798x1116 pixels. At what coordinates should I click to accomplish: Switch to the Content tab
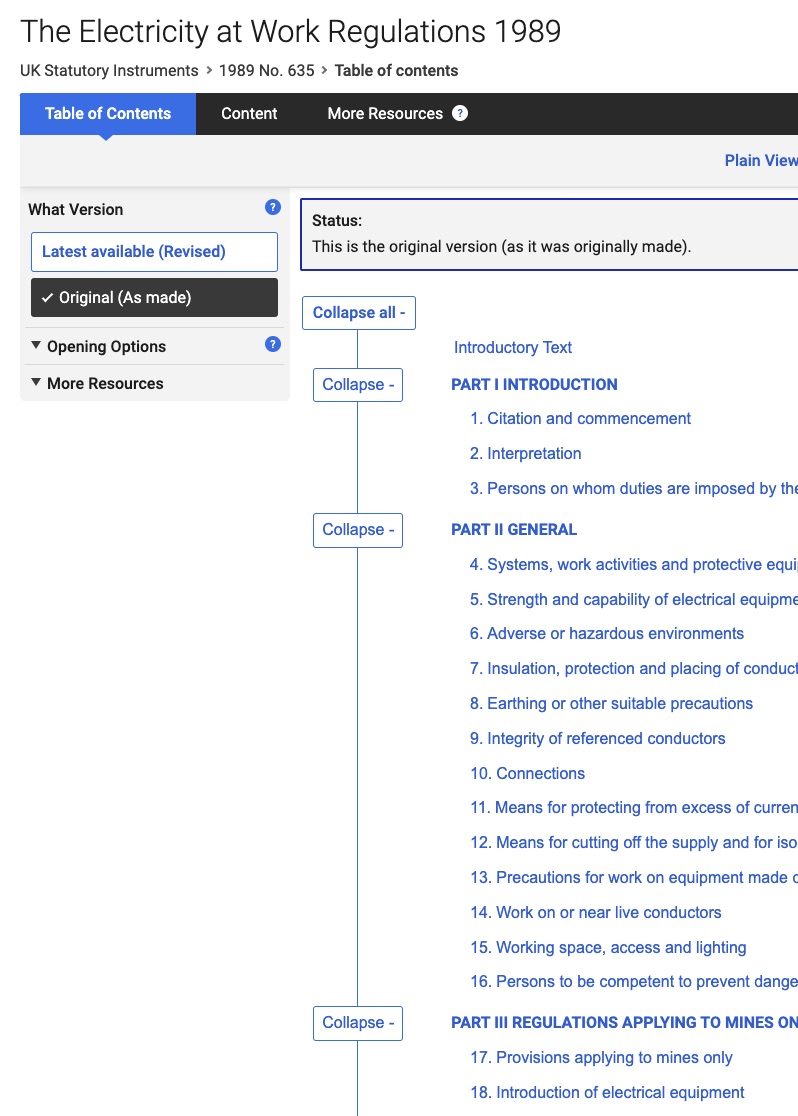tap(249, 114)
